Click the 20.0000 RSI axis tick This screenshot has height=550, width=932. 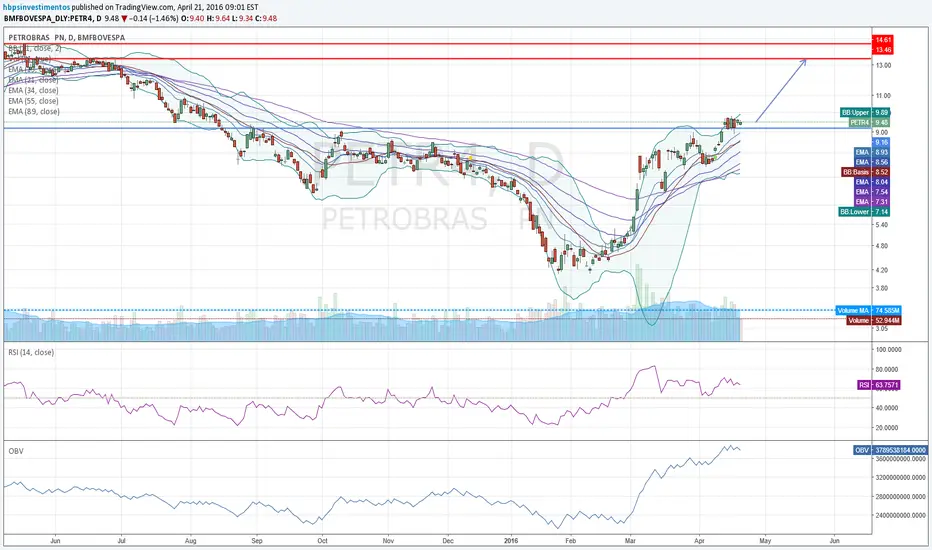pos(887,428)
